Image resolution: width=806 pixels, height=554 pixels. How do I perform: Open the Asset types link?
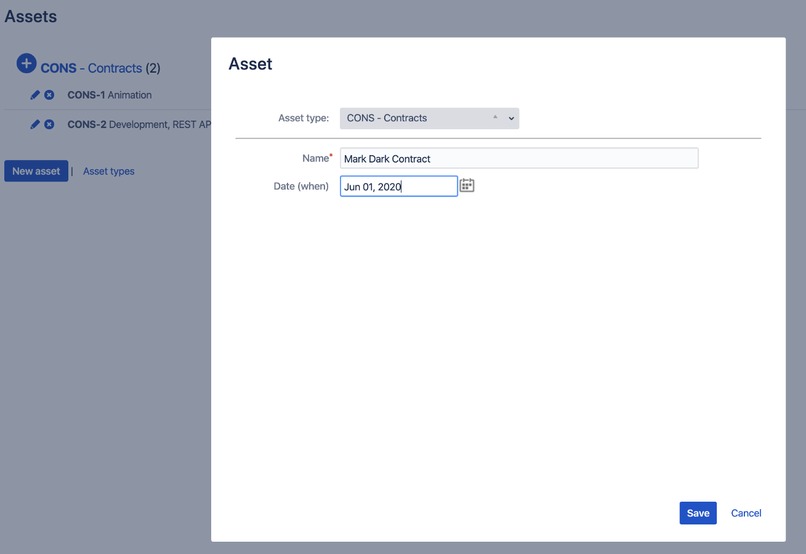(108, 171)
